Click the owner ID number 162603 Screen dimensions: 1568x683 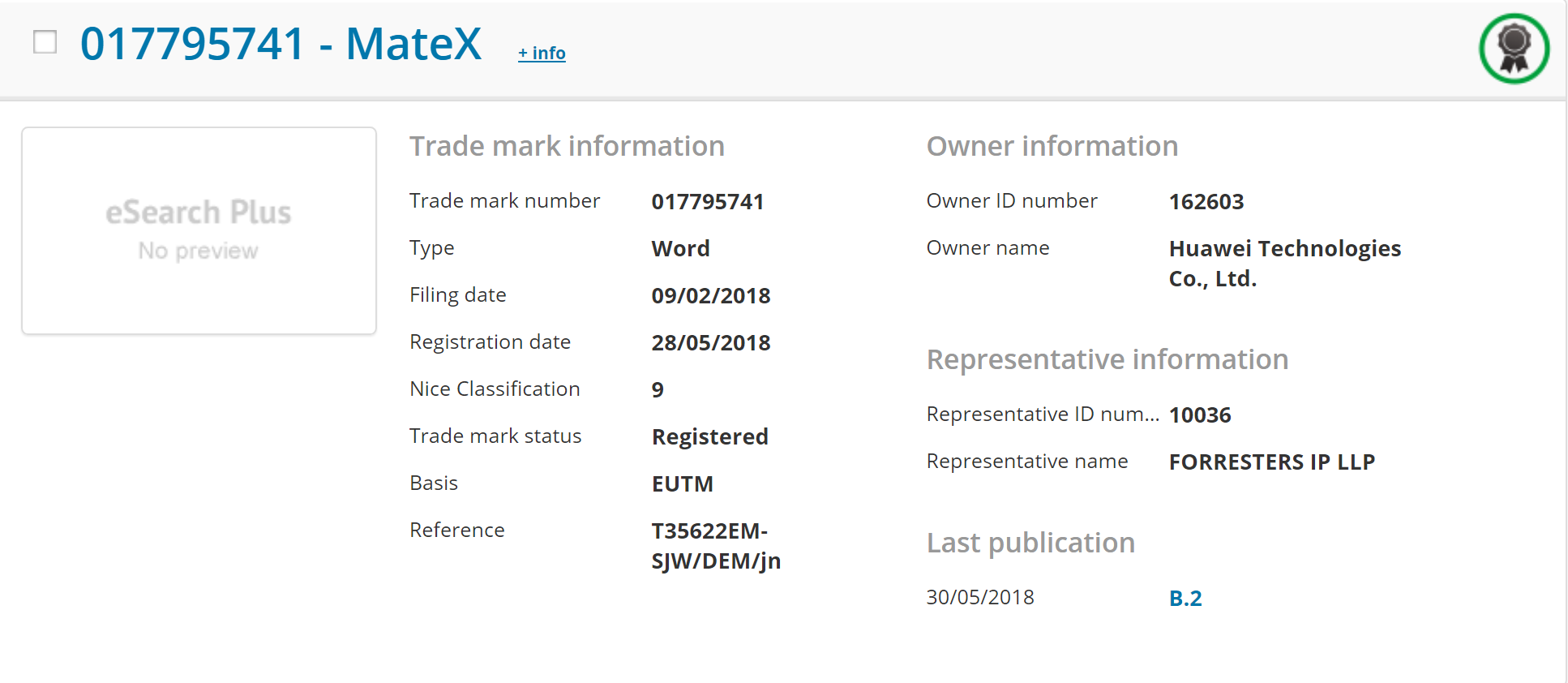click(1206, 202)
